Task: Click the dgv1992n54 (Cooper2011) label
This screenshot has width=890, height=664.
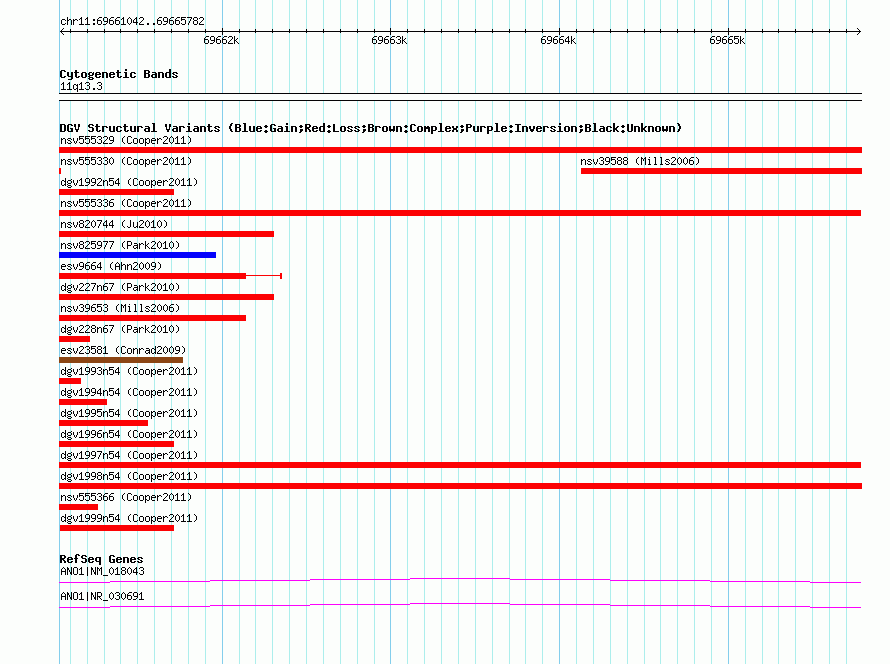Action: coord(129,182)
